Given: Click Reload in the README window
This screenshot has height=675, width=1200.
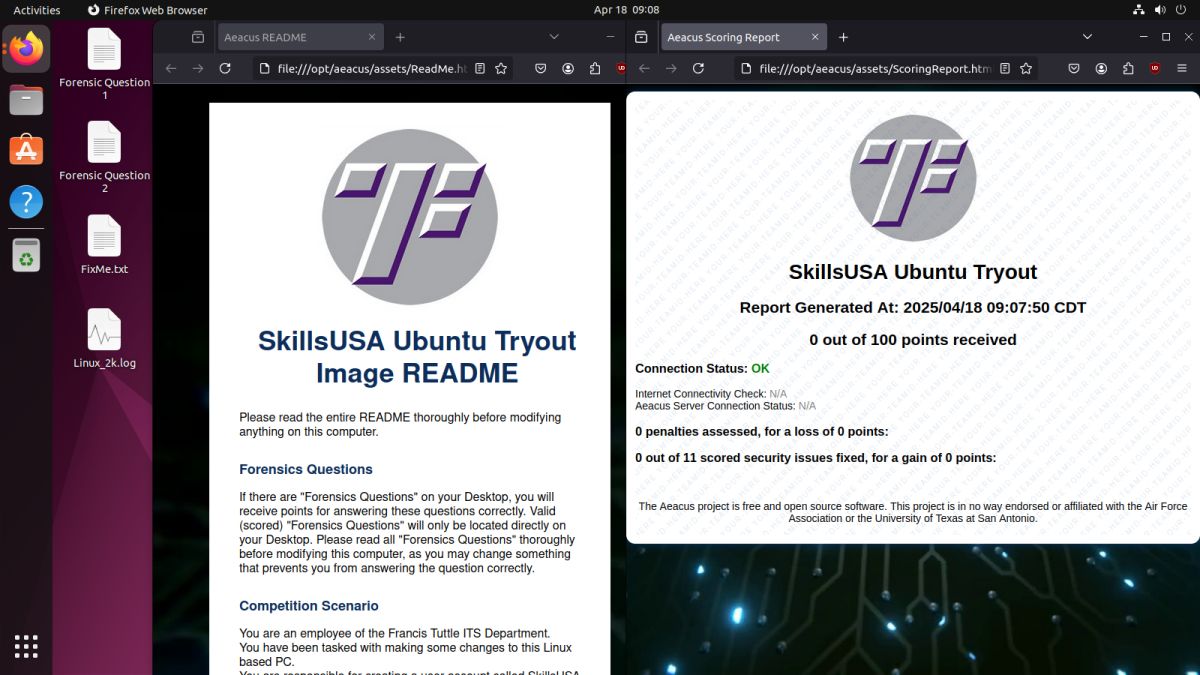Looking at the screenshot, I should pyautogui.click(x=225, y=69).
